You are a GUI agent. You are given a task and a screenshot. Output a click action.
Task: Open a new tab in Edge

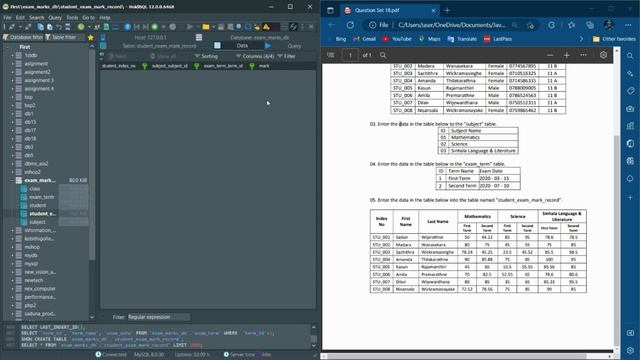pyautogui.click(x=447, y=10)
